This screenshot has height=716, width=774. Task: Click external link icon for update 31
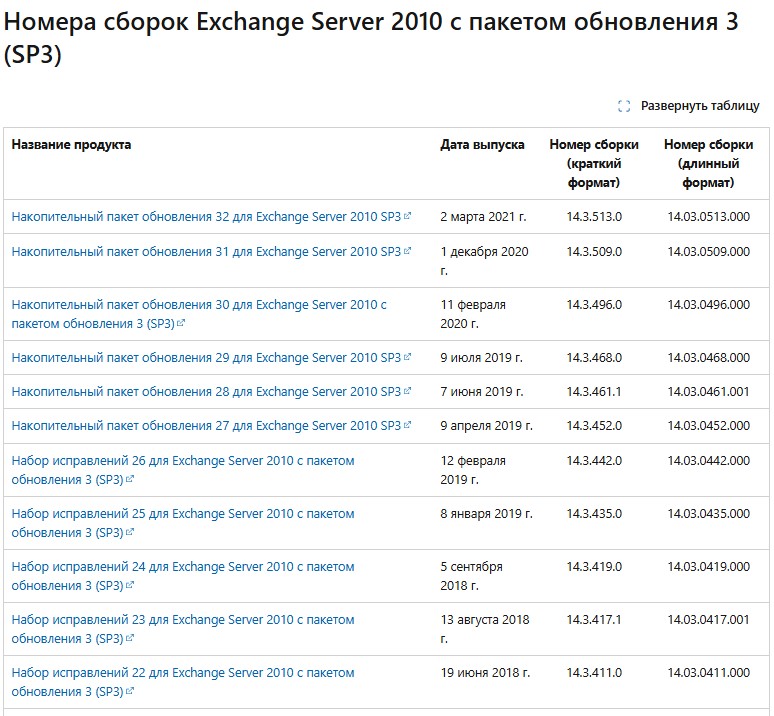[408, 252]
